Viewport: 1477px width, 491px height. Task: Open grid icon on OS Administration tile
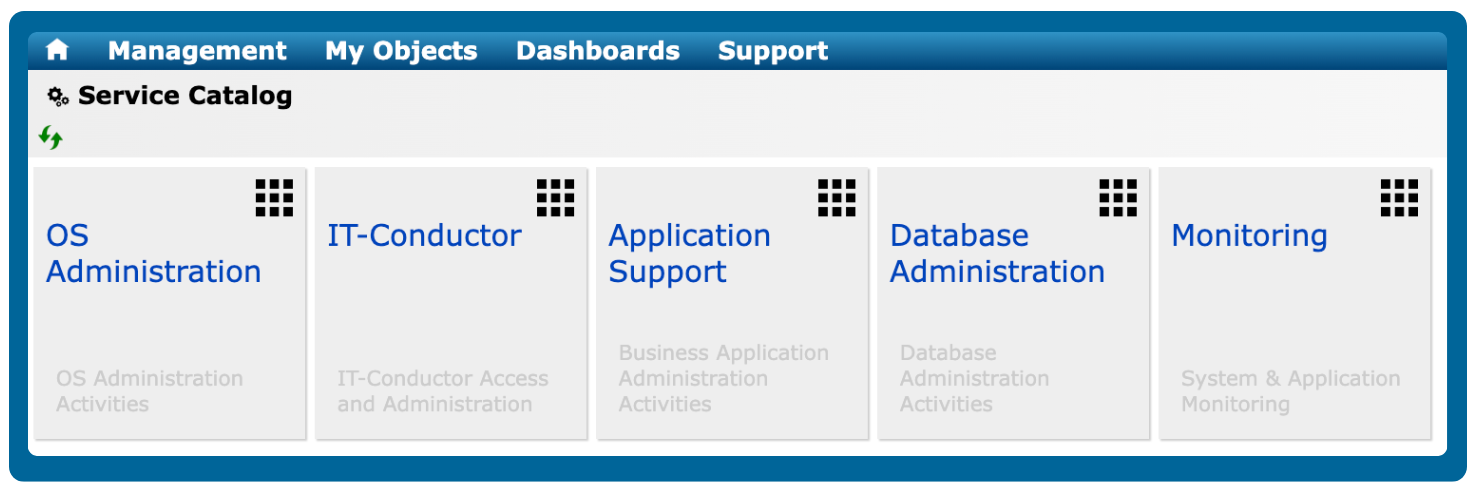pos(274,198)
